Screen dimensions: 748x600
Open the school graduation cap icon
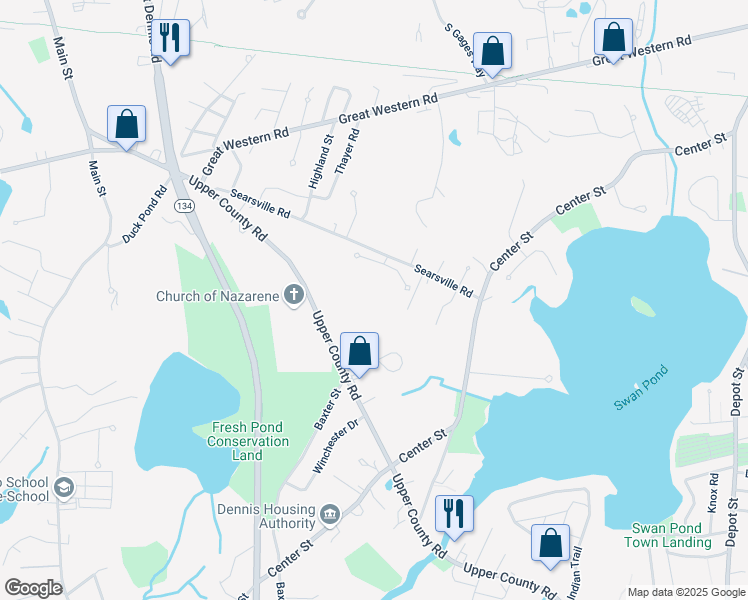(64, 488)
